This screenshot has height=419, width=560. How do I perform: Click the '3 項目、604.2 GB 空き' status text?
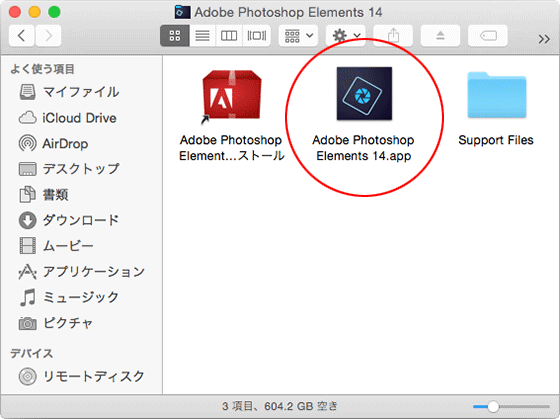[280, 406]
